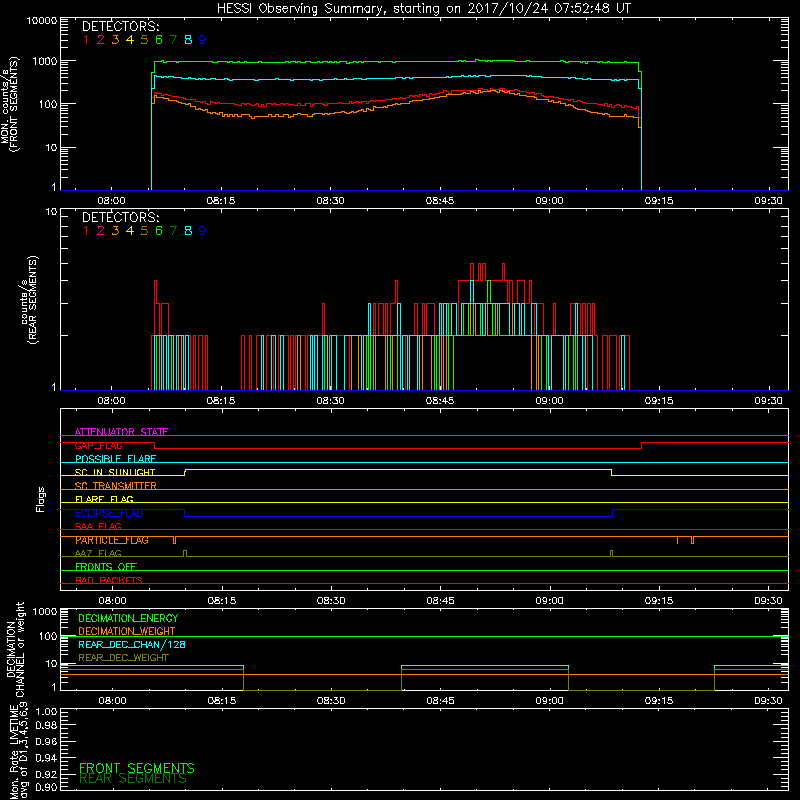Click the SC_TRANSMITTER flag label
Screen dimensions: 800x800
click(115, 486)
